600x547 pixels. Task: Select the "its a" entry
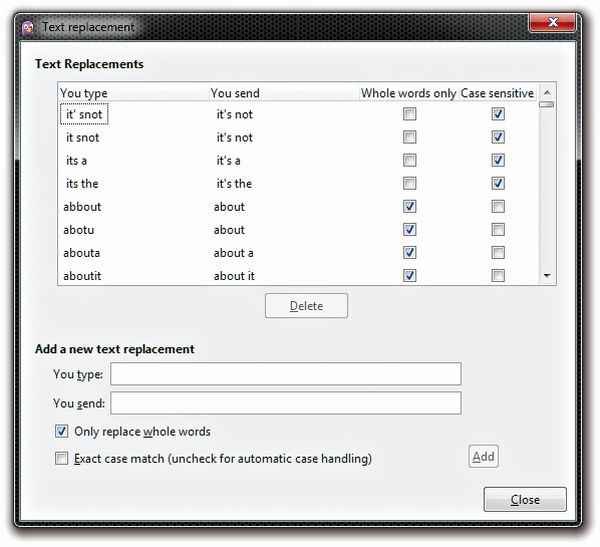(77, 160)
